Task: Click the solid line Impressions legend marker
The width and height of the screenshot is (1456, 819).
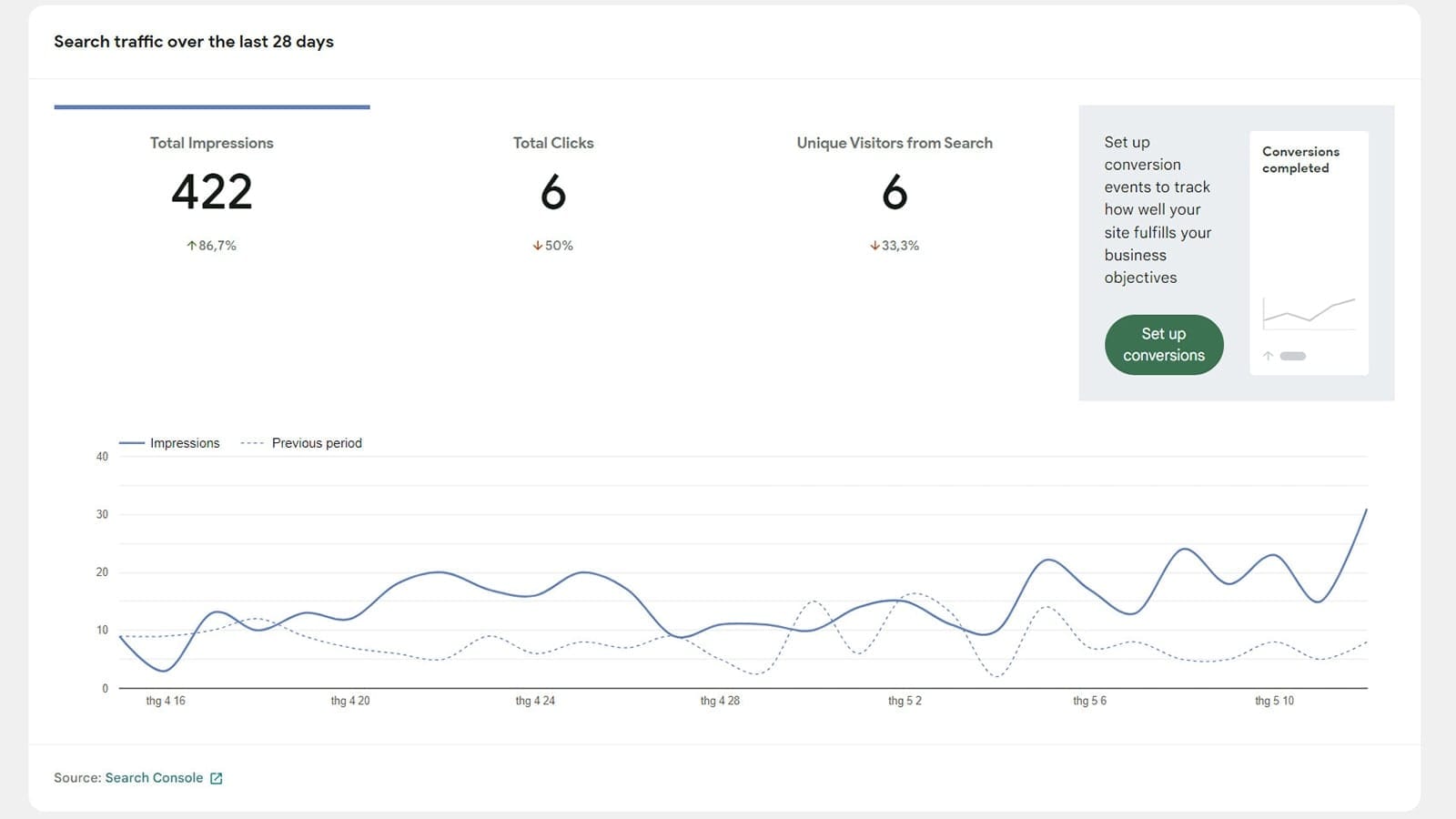Action: (132, 443)
